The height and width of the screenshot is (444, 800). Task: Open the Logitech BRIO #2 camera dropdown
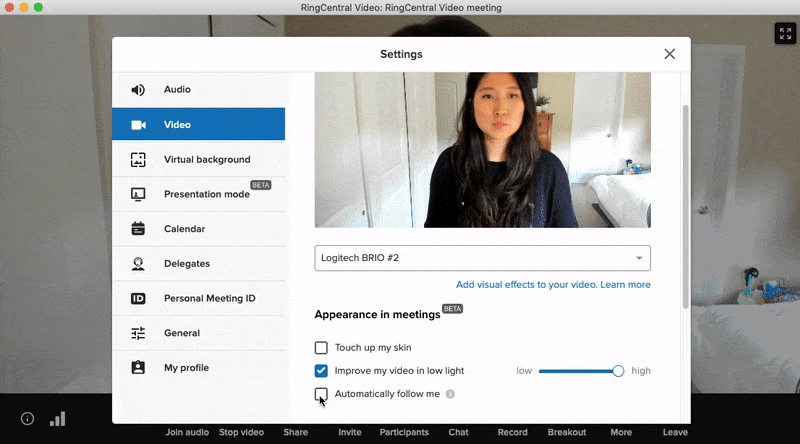point(482,258)
